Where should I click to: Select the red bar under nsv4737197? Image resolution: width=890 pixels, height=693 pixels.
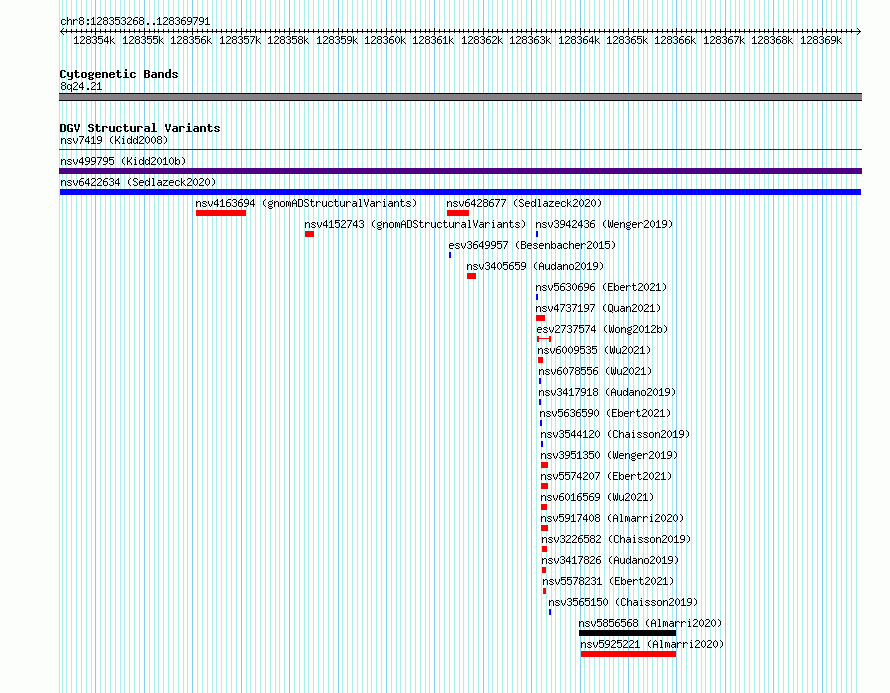[540, 318]
